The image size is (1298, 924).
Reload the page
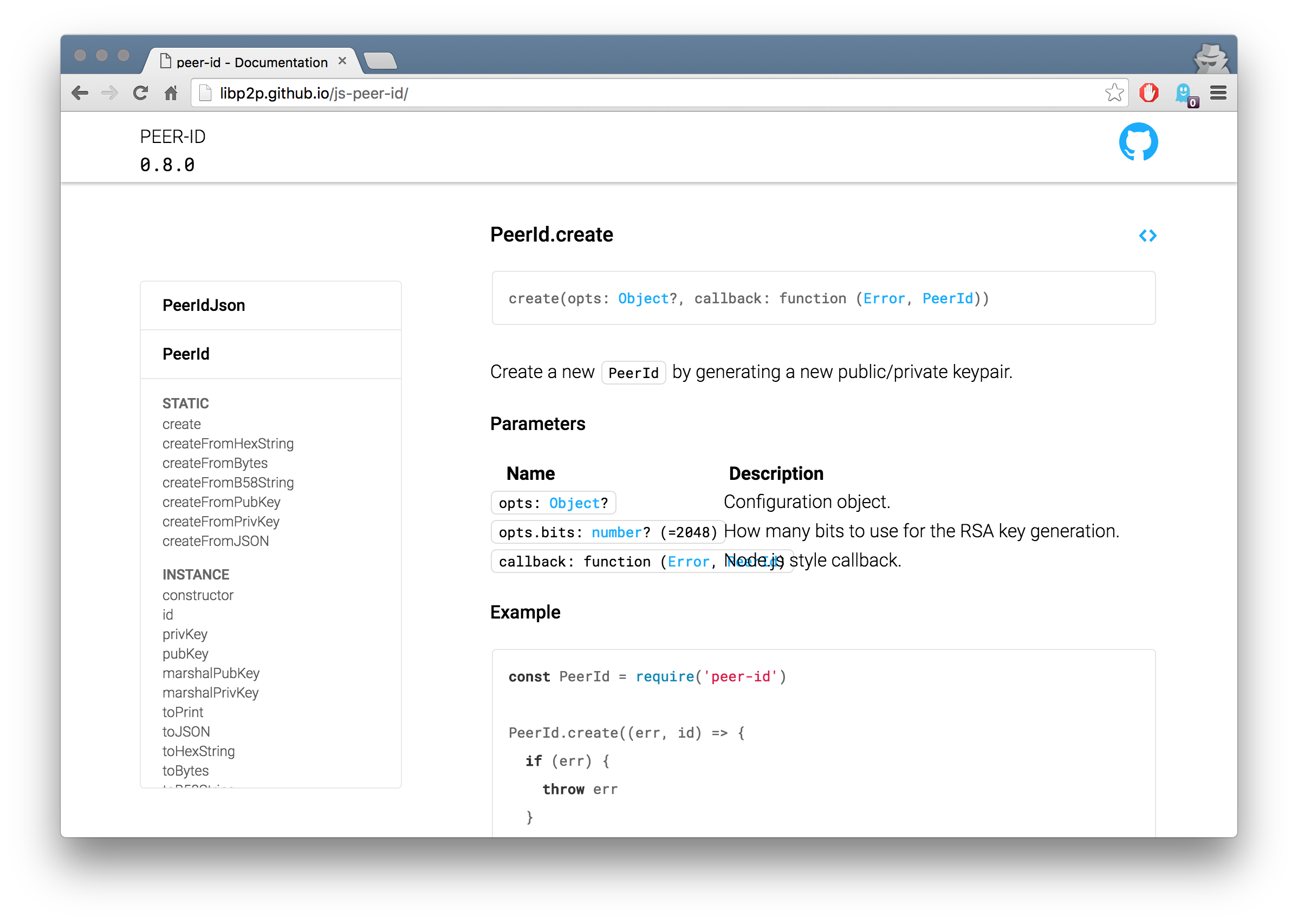click(140, 93)
